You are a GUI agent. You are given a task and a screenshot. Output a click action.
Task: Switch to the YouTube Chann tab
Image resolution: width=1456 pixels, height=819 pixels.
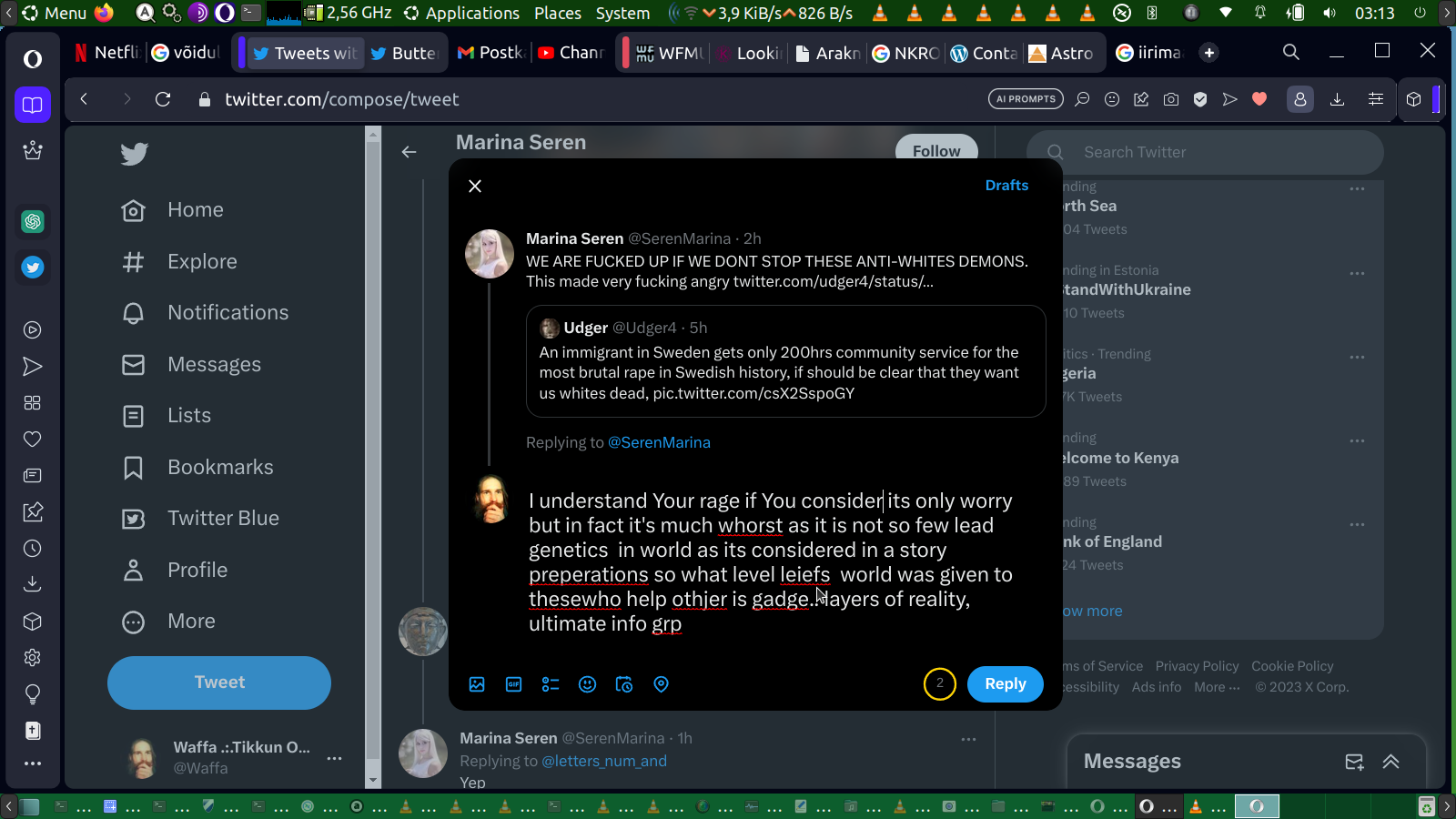click(x=571, y=53)
